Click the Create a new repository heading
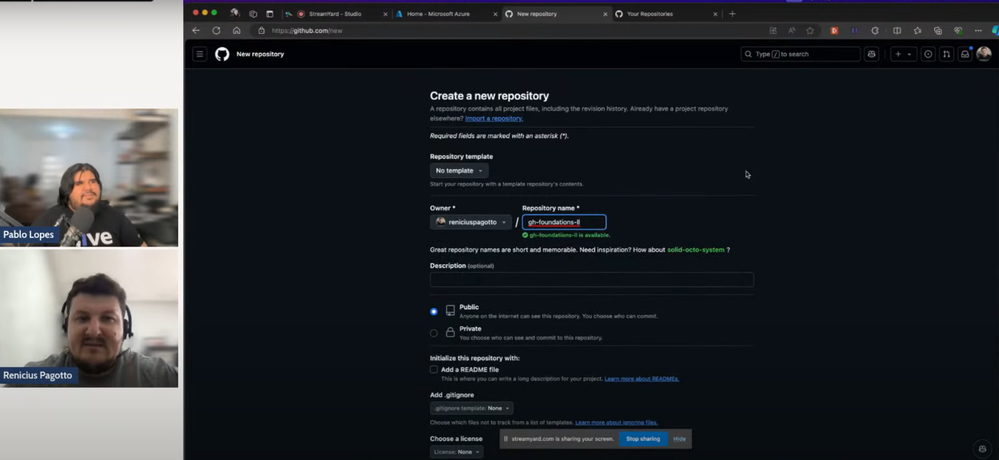Viewport: 999px width, 460px height. click(x=489, y=96)
